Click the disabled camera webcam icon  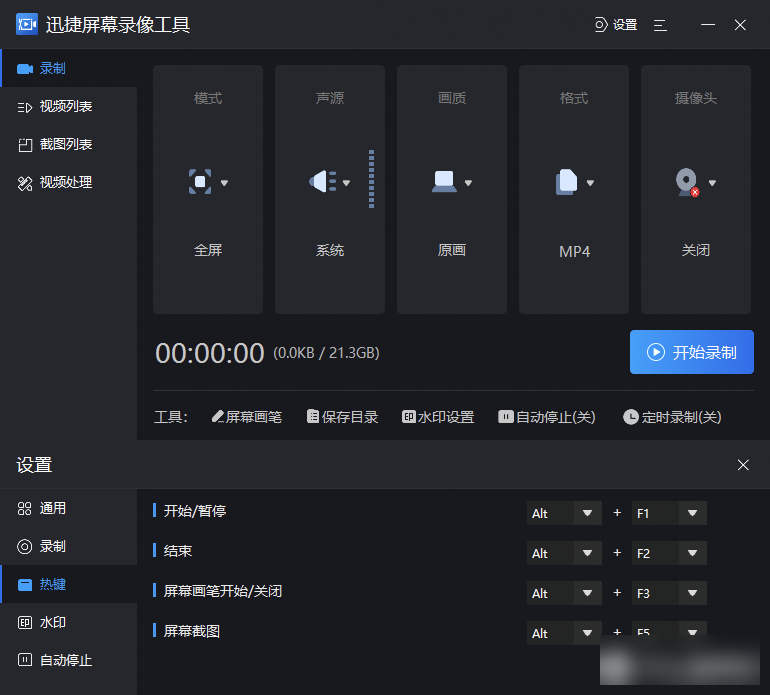(x=687, y=182)
